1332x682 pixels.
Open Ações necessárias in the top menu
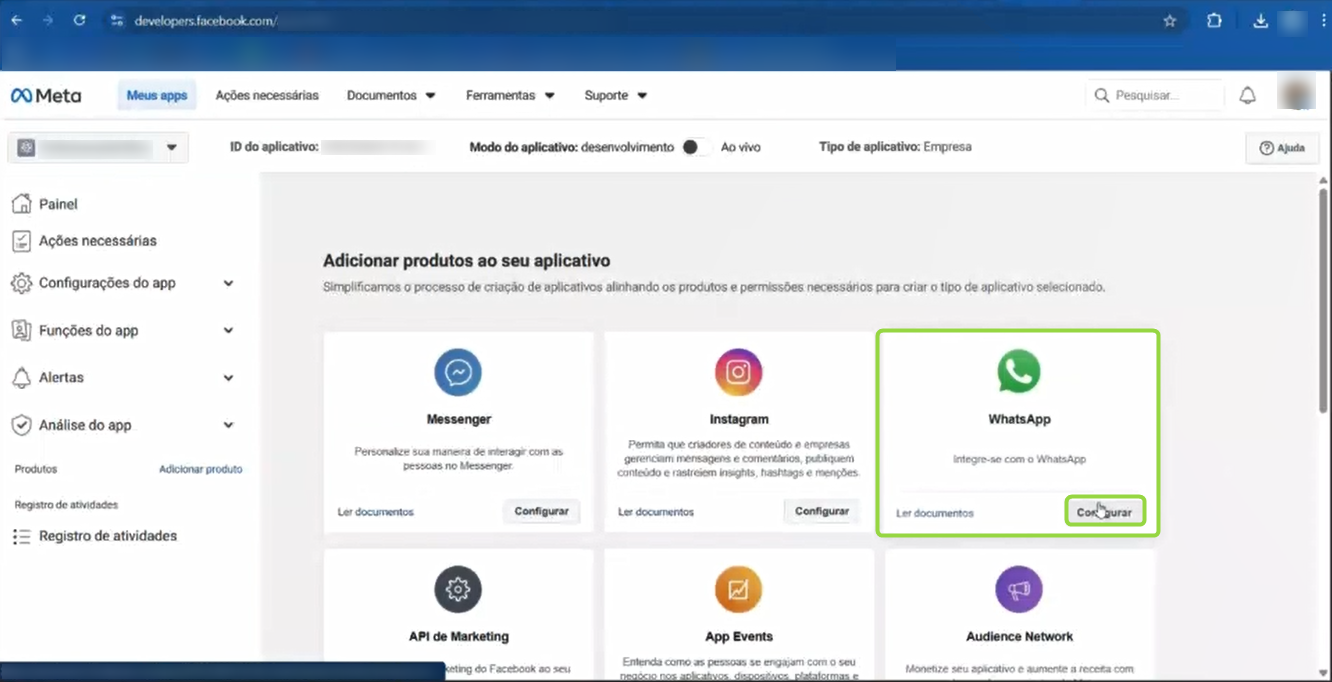(267, 96)
